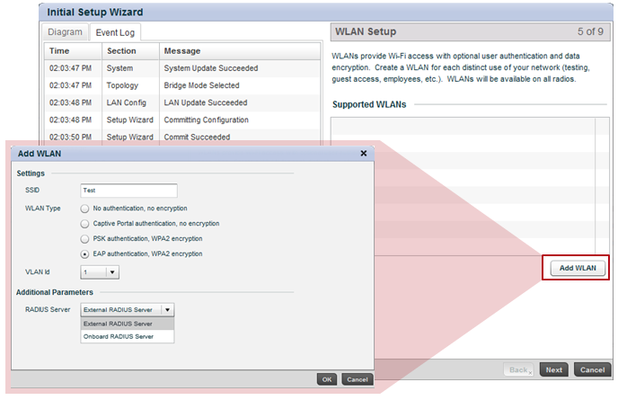Switch to the Diagram tab
Viewport: 618px width, 400px height.
click(x=65, y=32)
